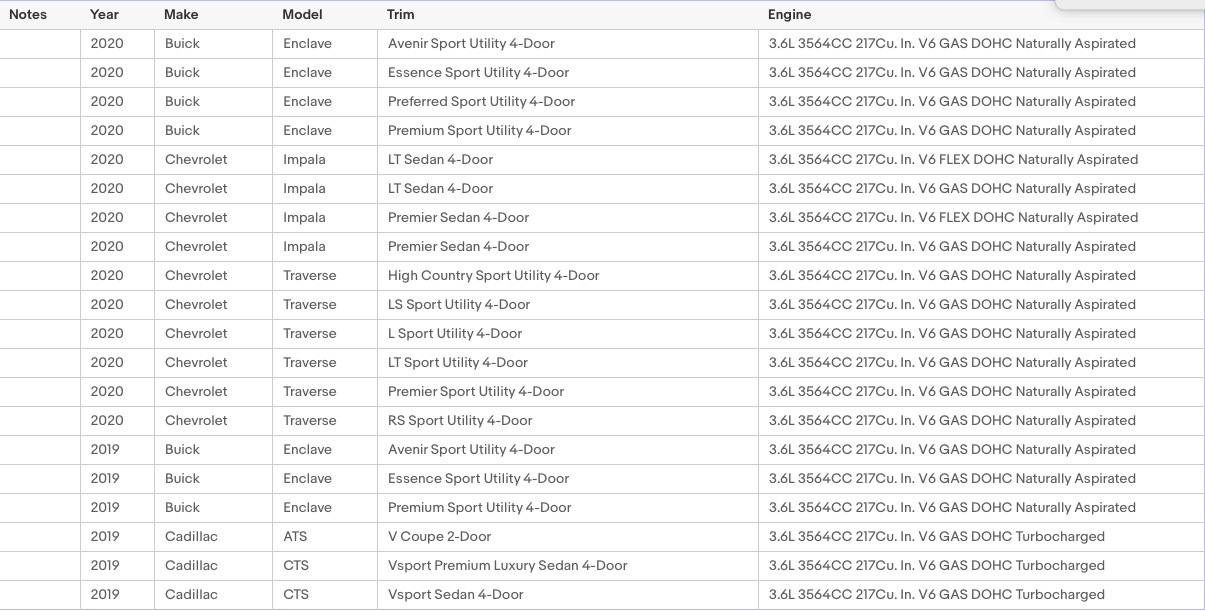Click the empty Notes cell in V Coupe row

click(40, 537)
